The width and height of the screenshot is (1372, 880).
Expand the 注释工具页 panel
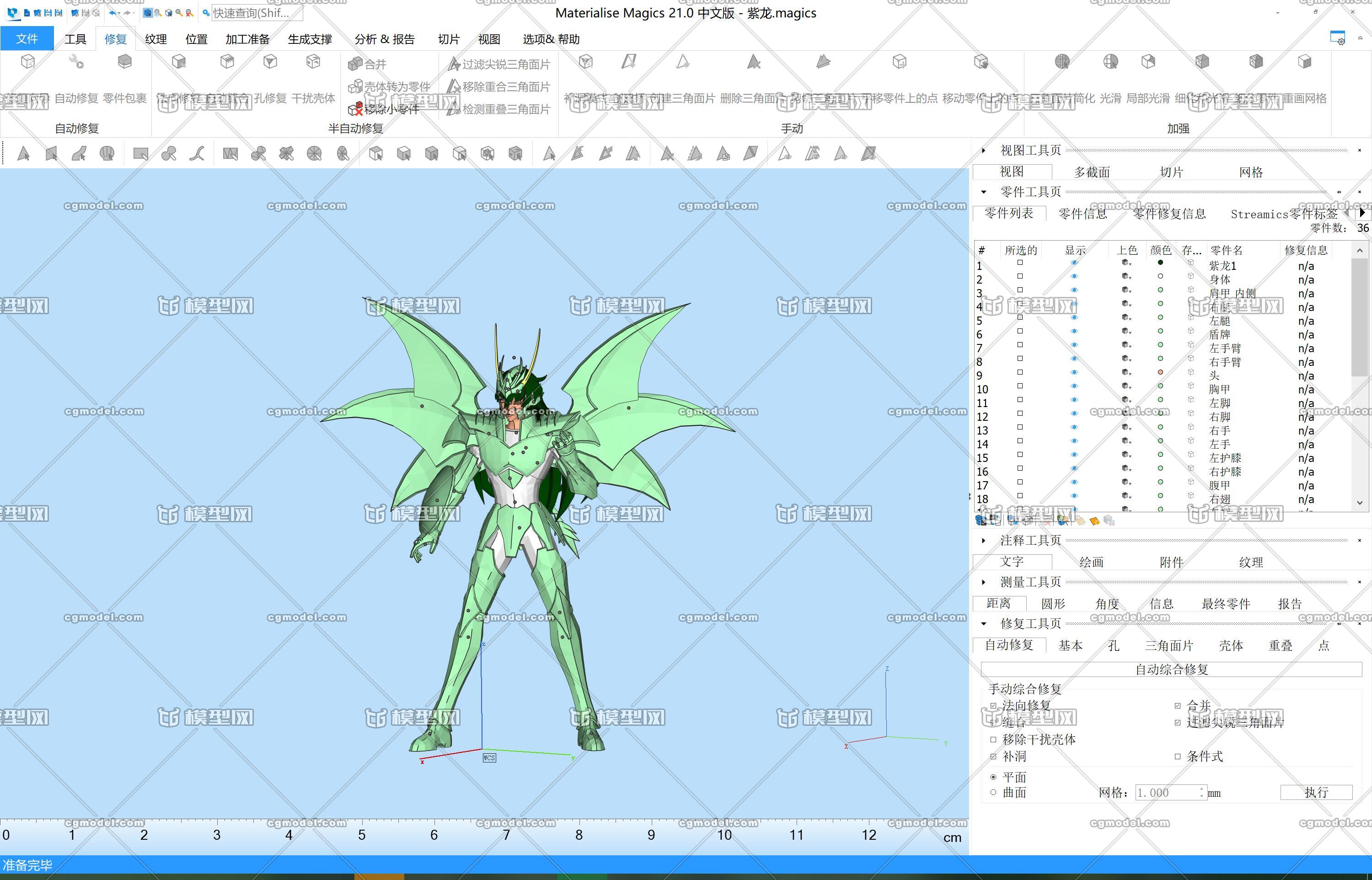[983, 541]
